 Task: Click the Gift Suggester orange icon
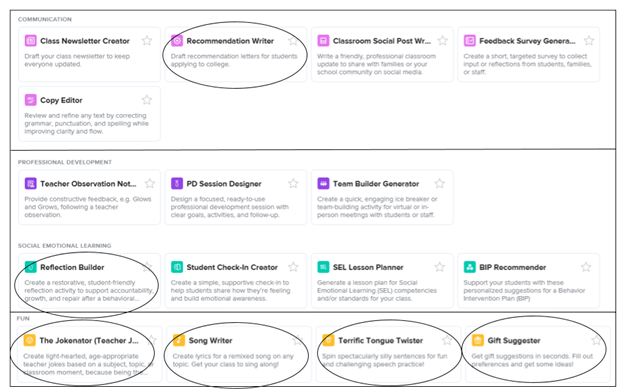pos(478,340)
